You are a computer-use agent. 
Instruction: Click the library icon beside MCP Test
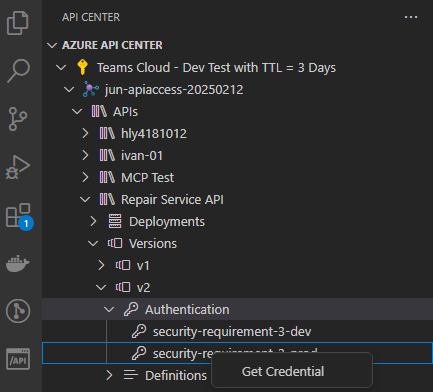click(x=107, y=177)
